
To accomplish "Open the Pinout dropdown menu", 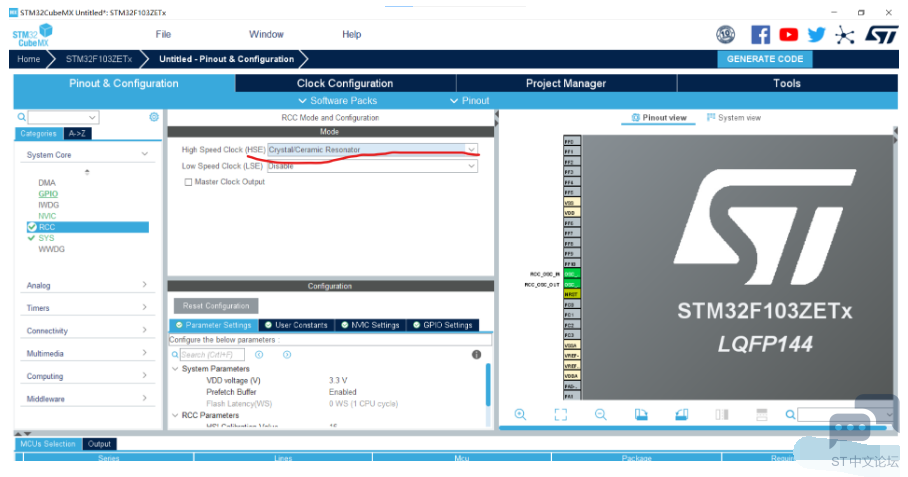I will click(x=470, y=101).
